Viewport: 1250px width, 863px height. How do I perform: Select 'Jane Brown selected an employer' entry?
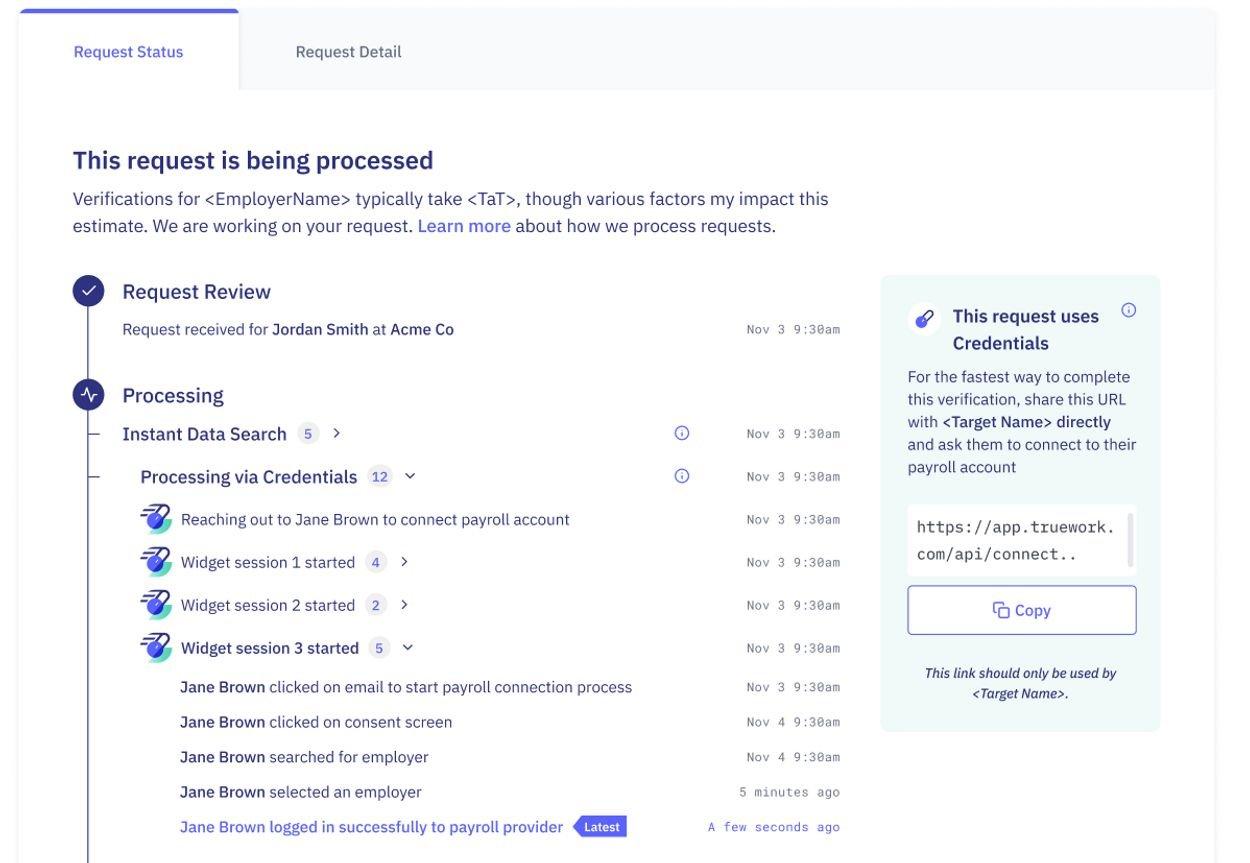point(300,792)
